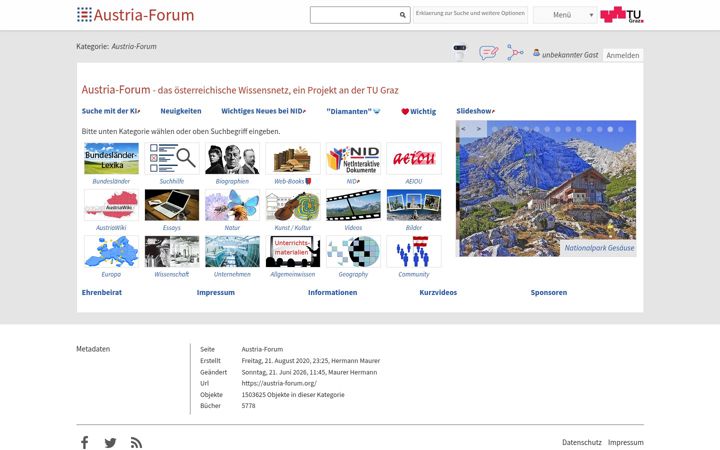Open Suche mit der KI
The height and width of the screenshot is (450, 720).
[x=111, y=111]
